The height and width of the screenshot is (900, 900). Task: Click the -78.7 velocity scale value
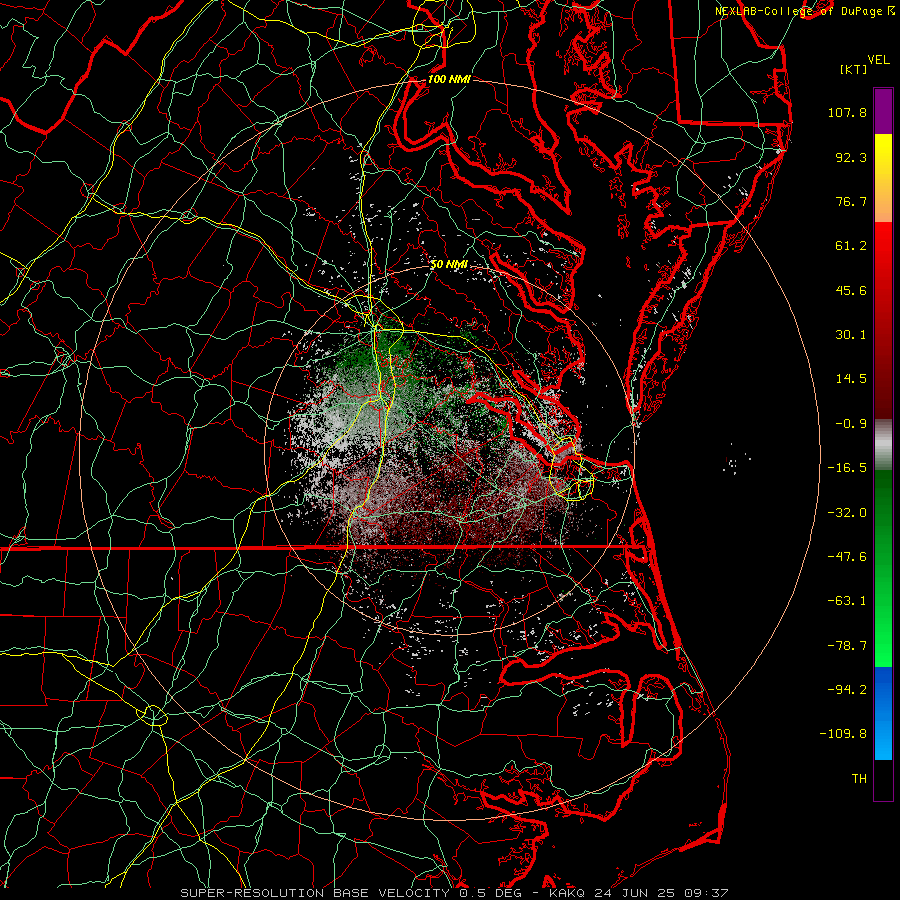(x=847, y=646)
